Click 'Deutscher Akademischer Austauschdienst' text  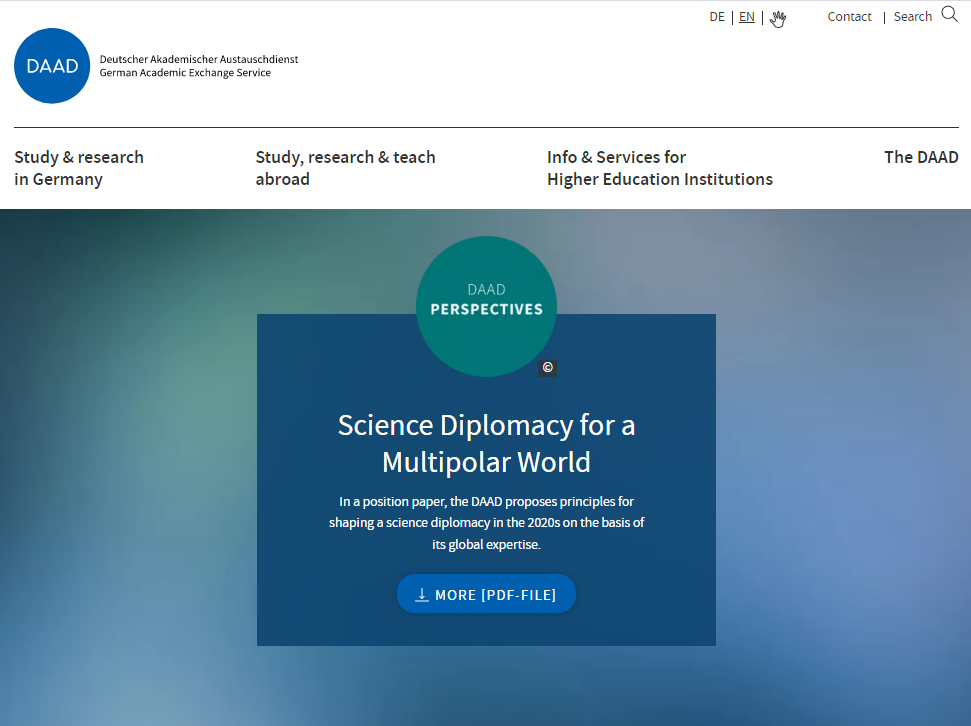(x=199, y=59)
